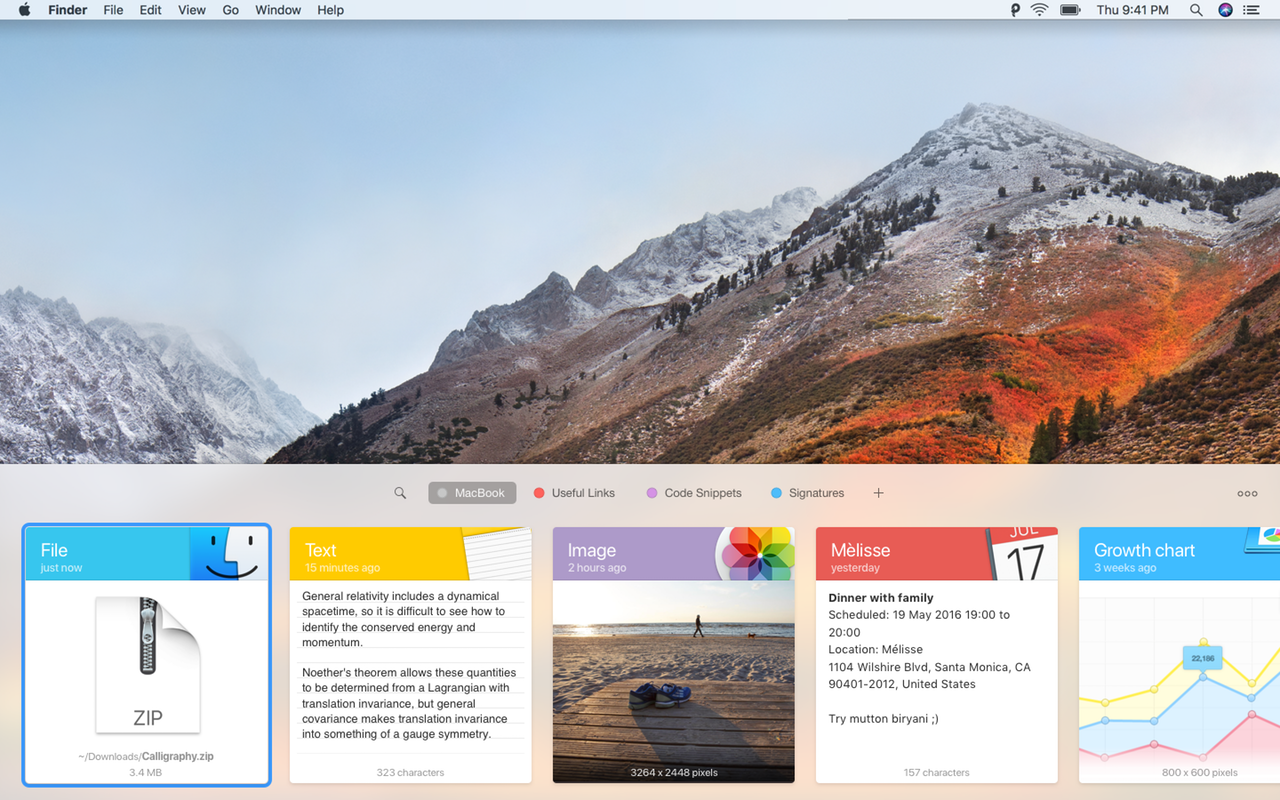Open the search magnifier in pinboard bar

coord(400,493)
